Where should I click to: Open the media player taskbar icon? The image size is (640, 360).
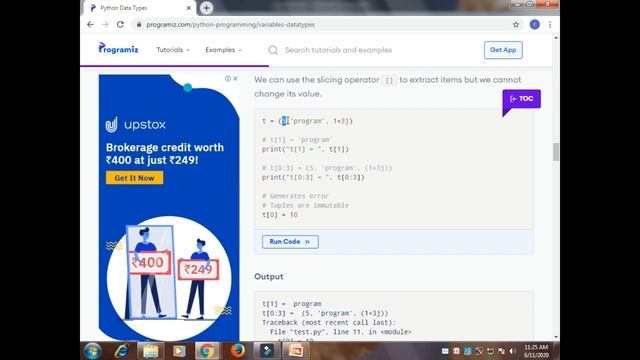click(179, 351)
